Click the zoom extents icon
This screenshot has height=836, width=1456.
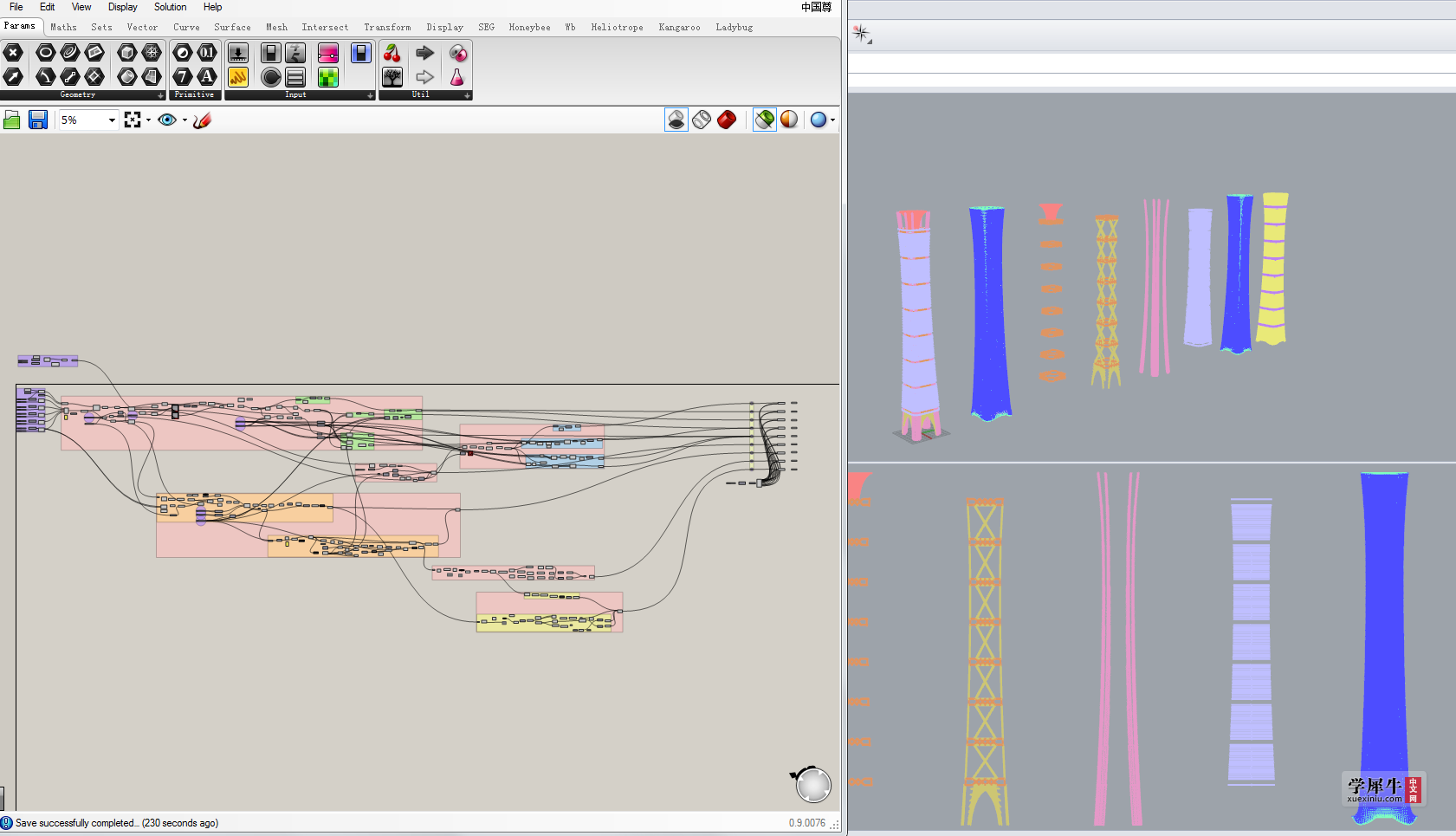pos(133,120)
